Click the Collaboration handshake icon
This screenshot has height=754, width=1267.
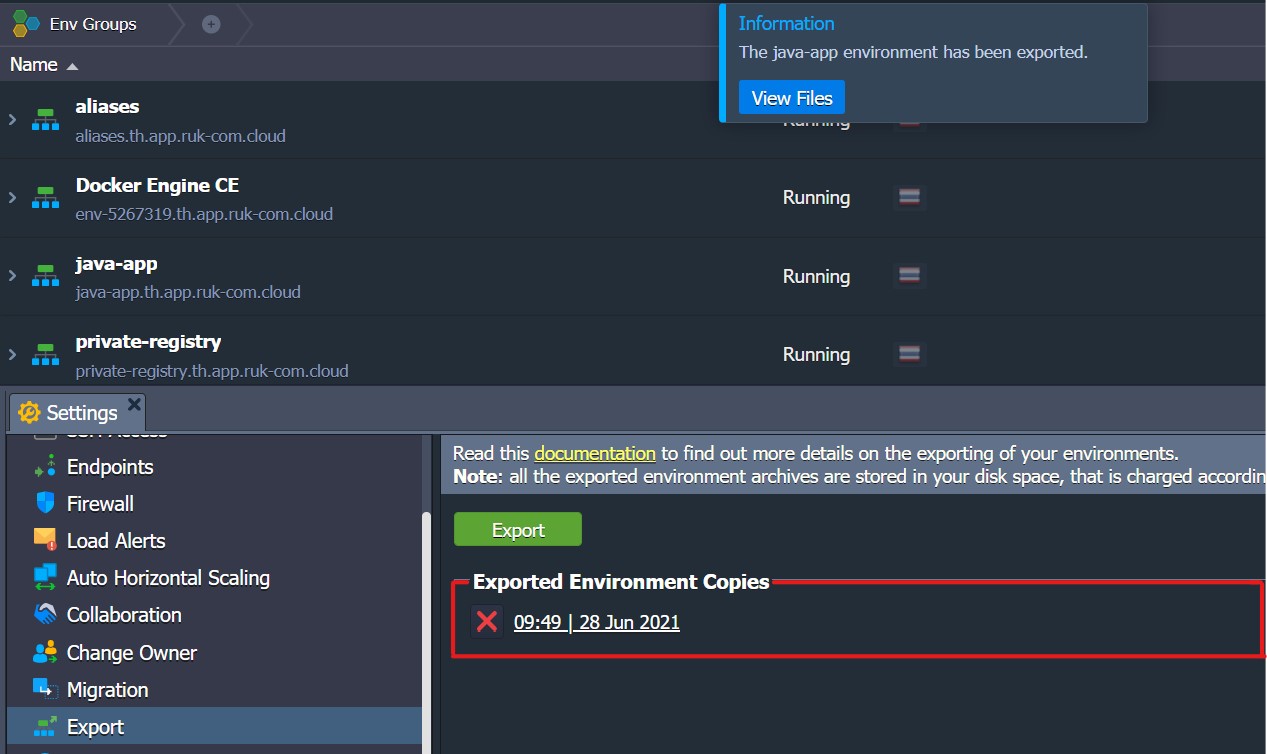[45, 615]
